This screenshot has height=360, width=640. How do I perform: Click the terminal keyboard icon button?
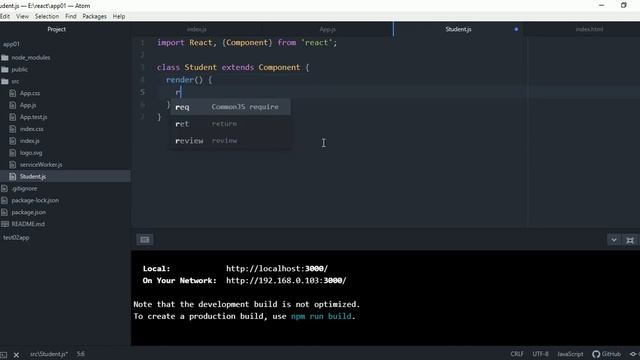click(144, 240)
